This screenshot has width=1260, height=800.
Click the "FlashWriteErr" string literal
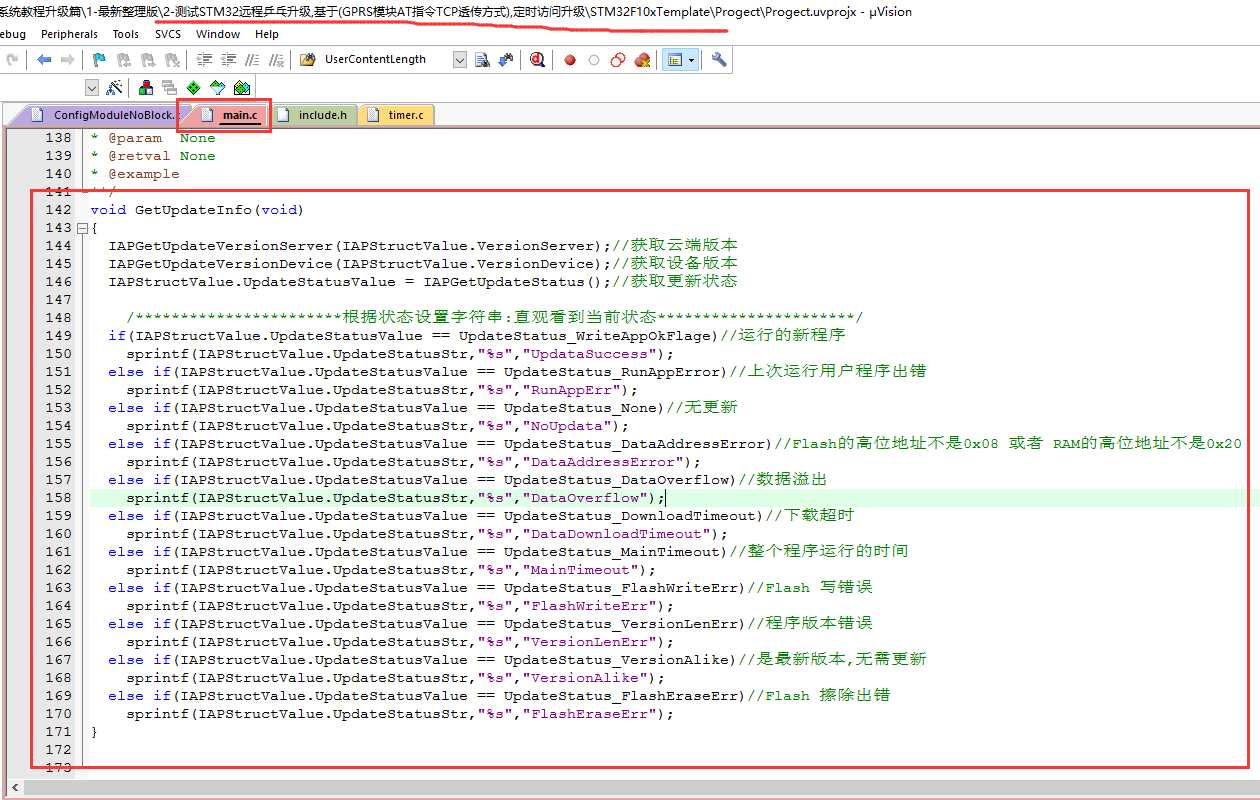[590, 606]
